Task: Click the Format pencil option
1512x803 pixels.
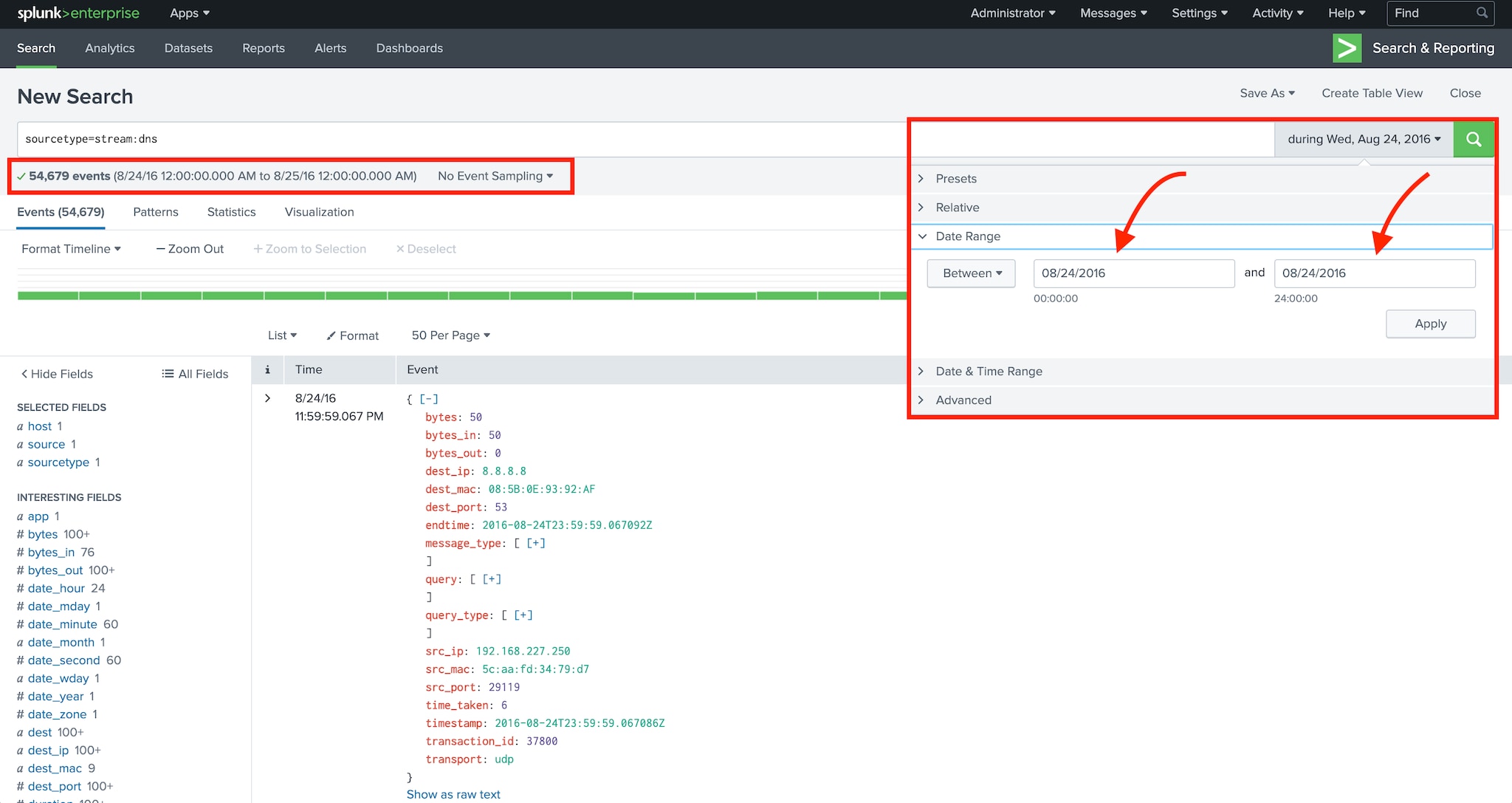Action: [352, 335]
